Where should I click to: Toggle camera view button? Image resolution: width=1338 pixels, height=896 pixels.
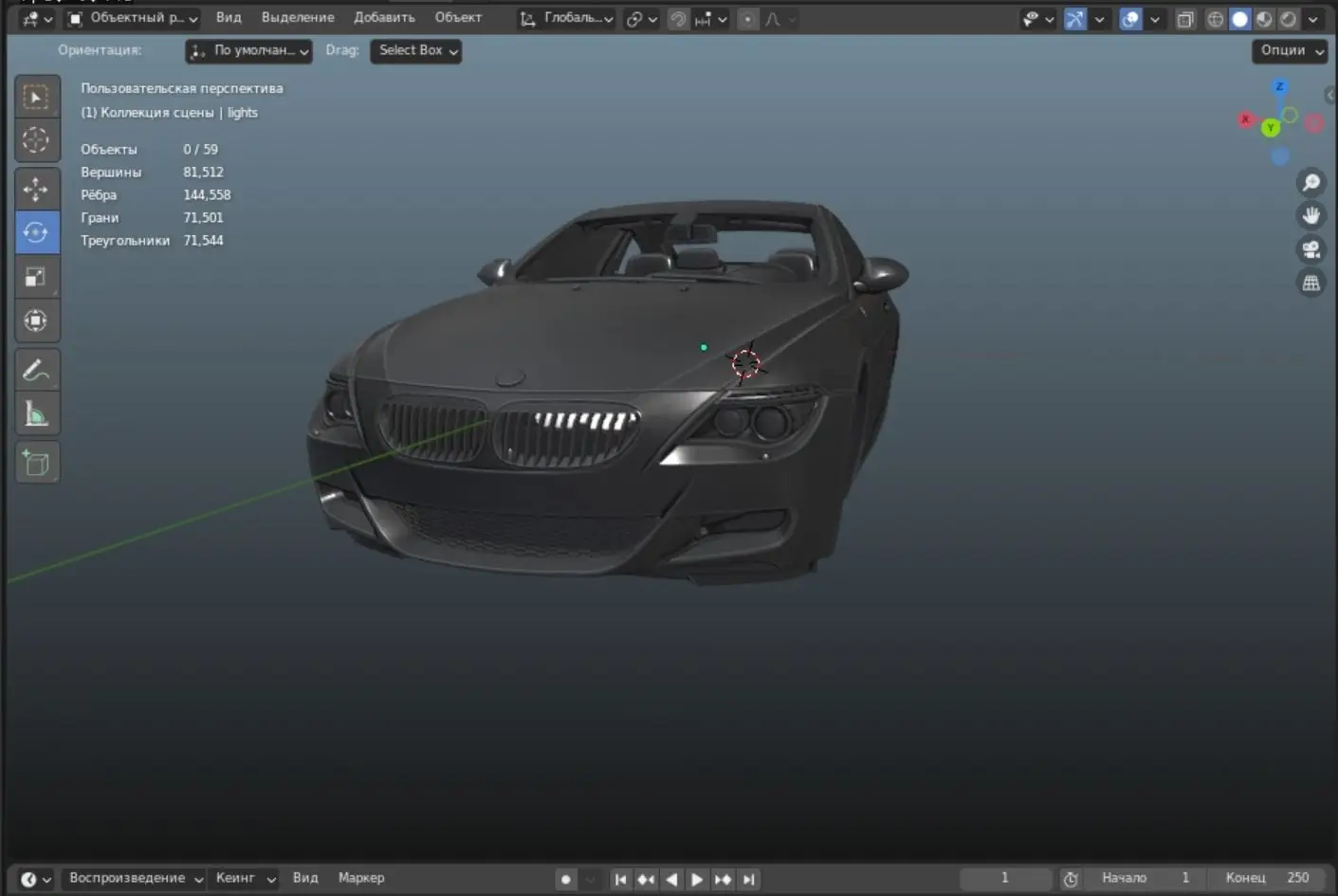point(1311,249)
